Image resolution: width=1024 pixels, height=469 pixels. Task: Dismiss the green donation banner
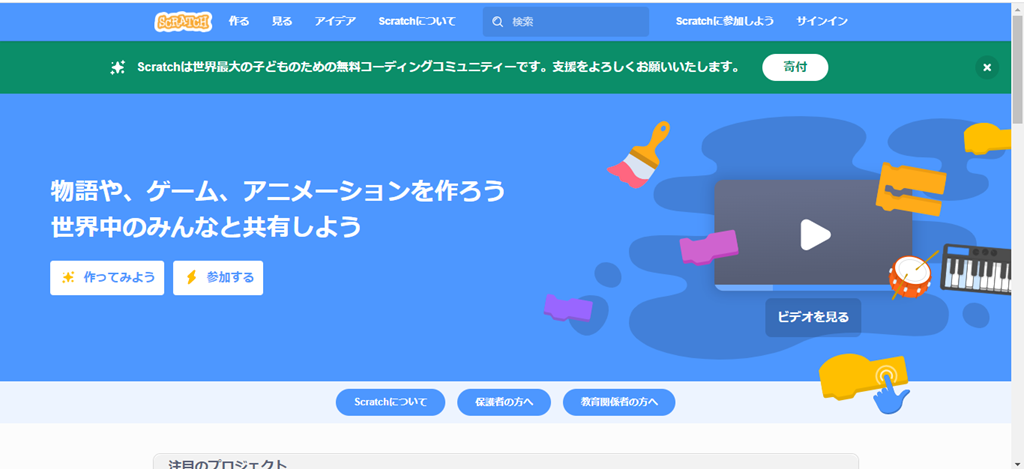pyautogui.click(x=987, y=67)
